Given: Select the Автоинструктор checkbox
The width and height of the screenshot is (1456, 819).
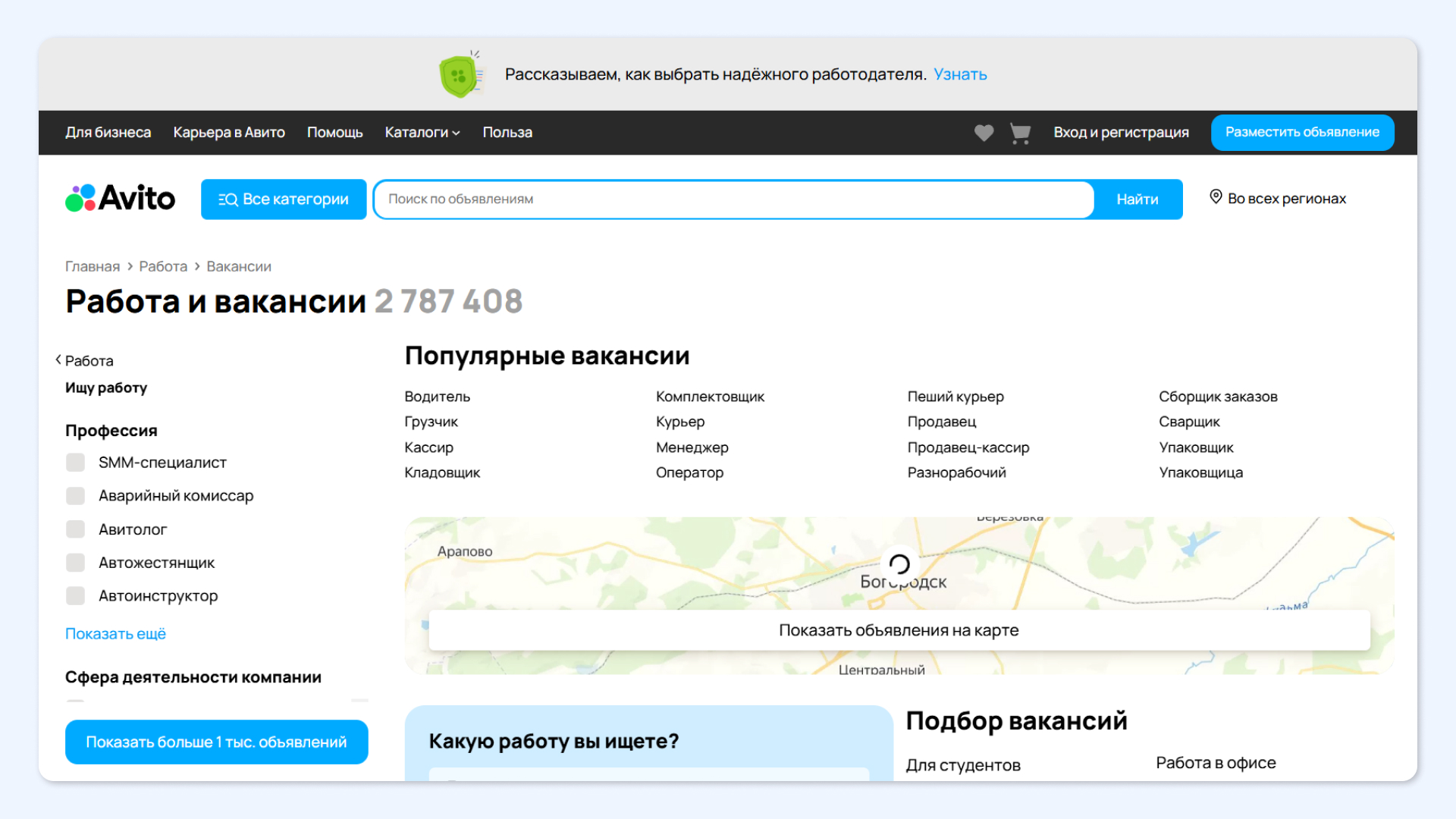Looking at the screenshot, I should (75, 596).
